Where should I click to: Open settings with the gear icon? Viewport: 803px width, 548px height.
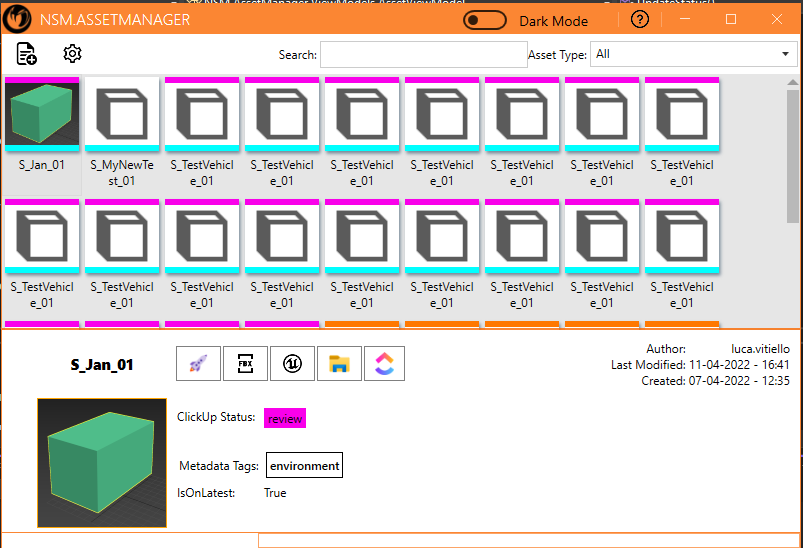[x=72, y=55]
